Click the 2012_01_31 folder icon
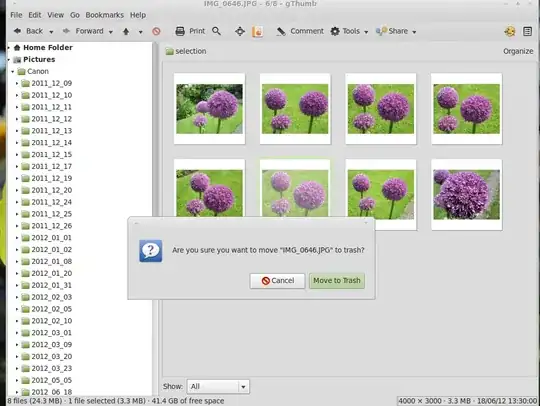The width and height of the screenshot is (540, 406). 25,285
